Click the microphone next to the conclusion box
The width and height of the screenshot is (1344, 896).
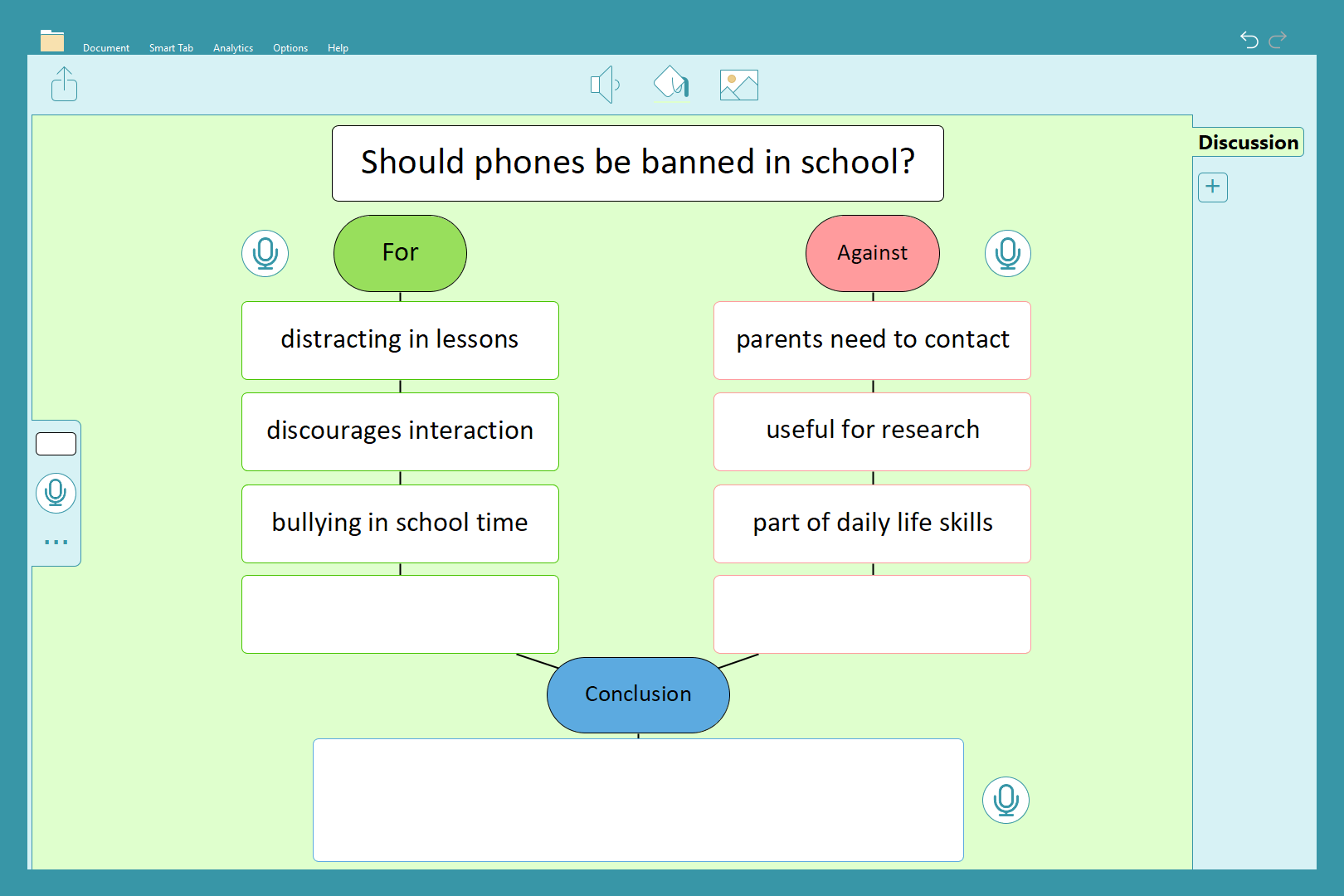coord(1006,800)
